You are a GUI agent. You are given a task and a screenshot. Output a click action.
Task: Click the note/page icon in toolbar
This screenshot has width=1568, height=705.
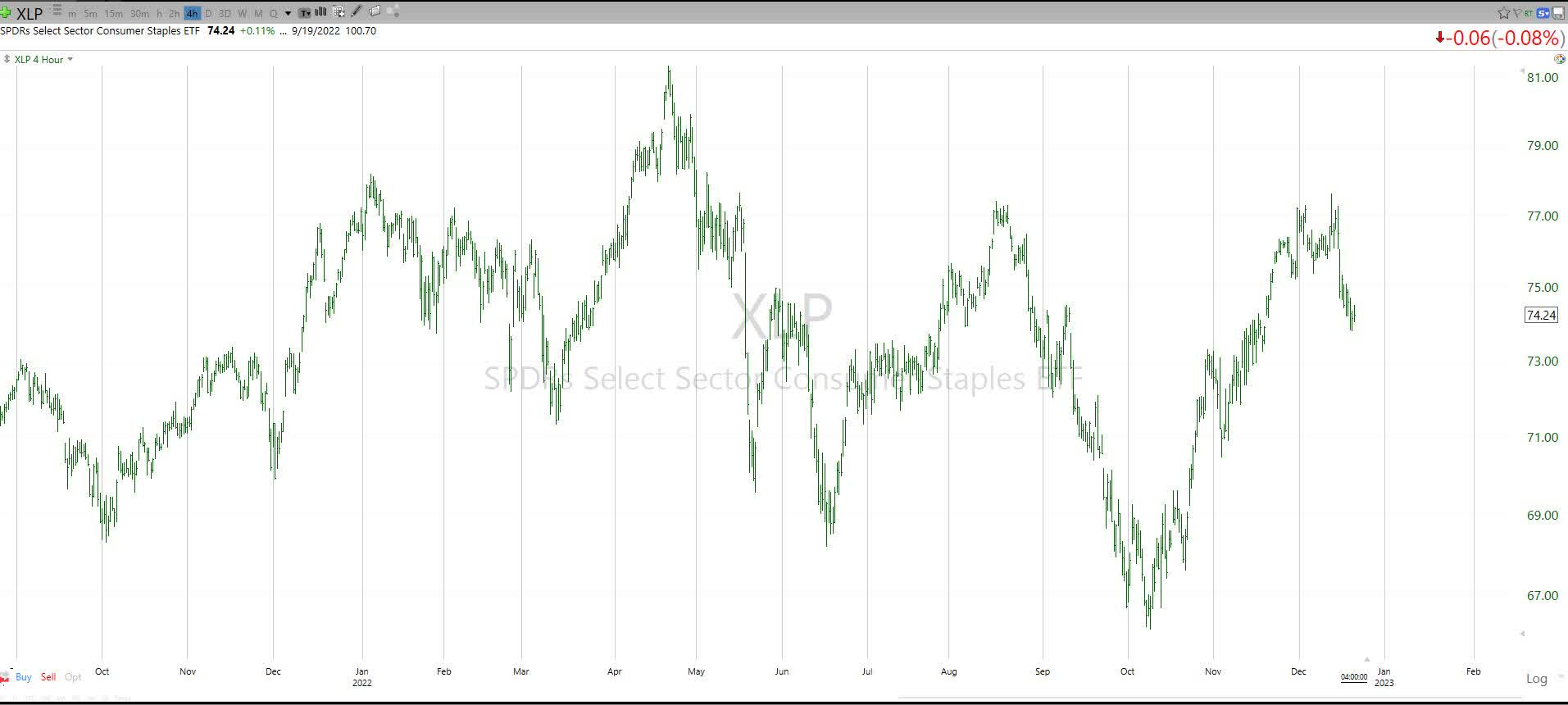click(x=375, y=11)
